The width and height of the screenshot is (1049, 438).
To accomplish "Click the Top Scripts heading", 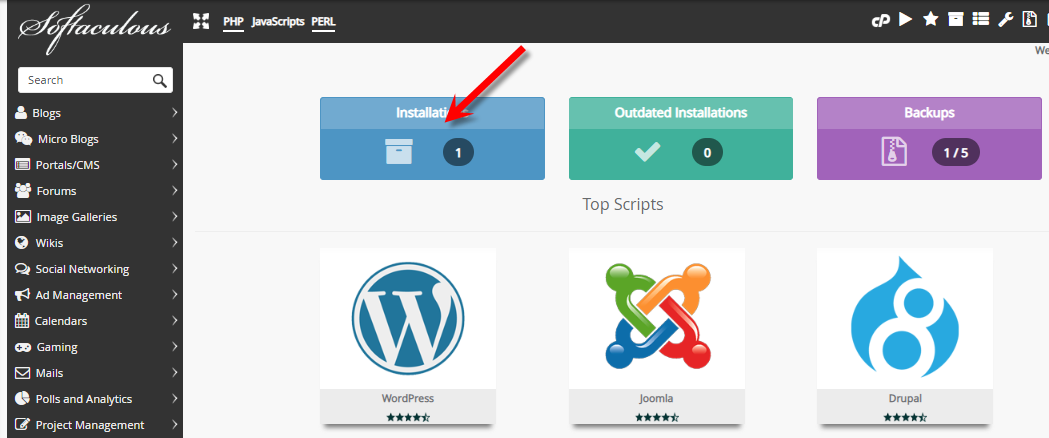I will point(623,204).
